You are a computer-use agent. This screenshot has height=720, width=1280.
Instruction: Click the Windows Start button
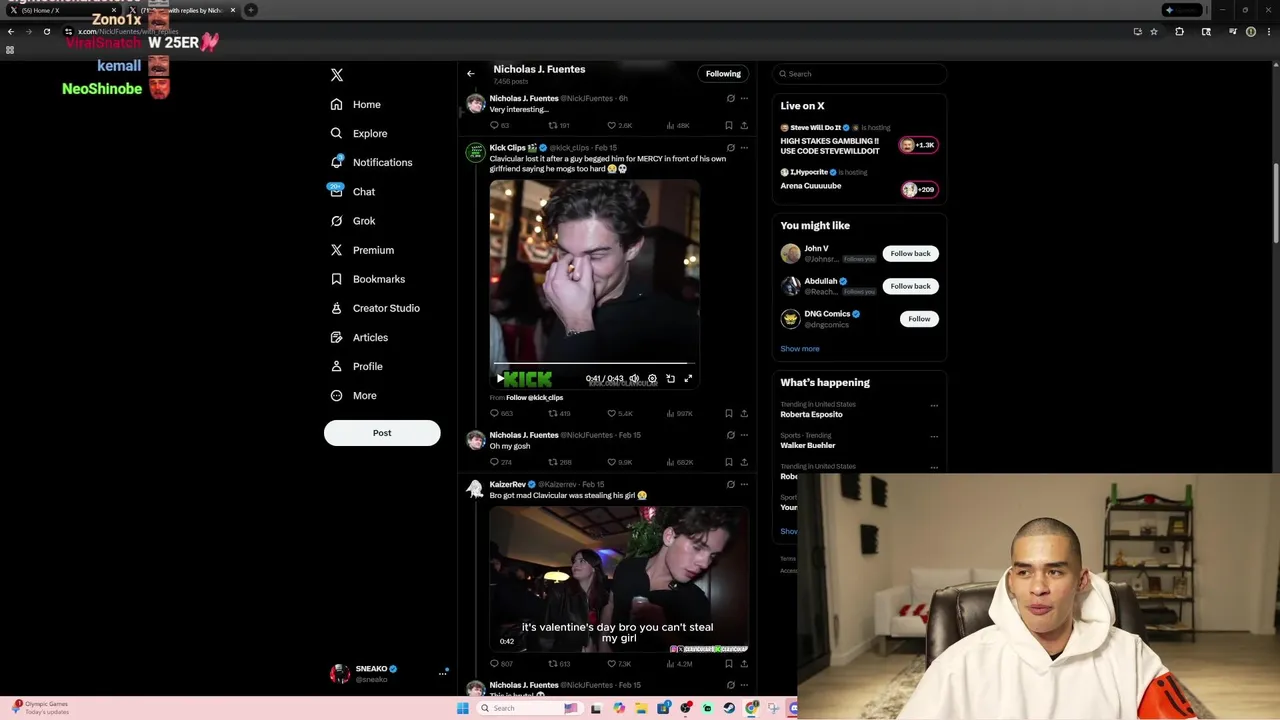point(462,708)
